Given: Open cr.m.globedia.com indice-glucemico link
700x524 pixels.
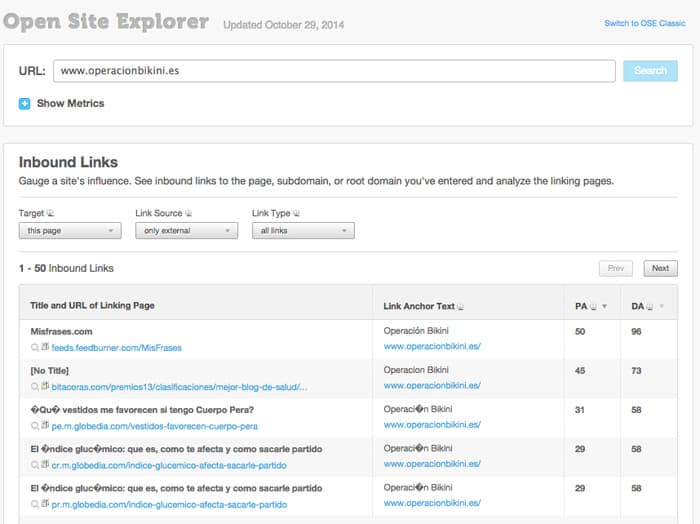Looking at the screenshot, I should [169, 466].
